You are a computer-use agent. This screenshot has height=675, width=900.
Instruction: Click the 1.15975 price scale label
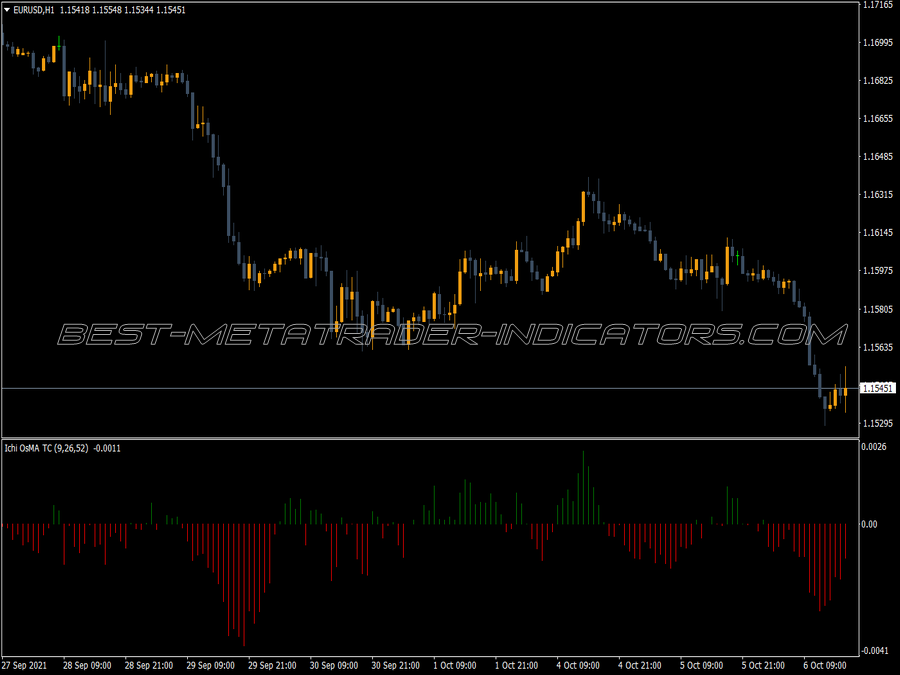[878, 270]
